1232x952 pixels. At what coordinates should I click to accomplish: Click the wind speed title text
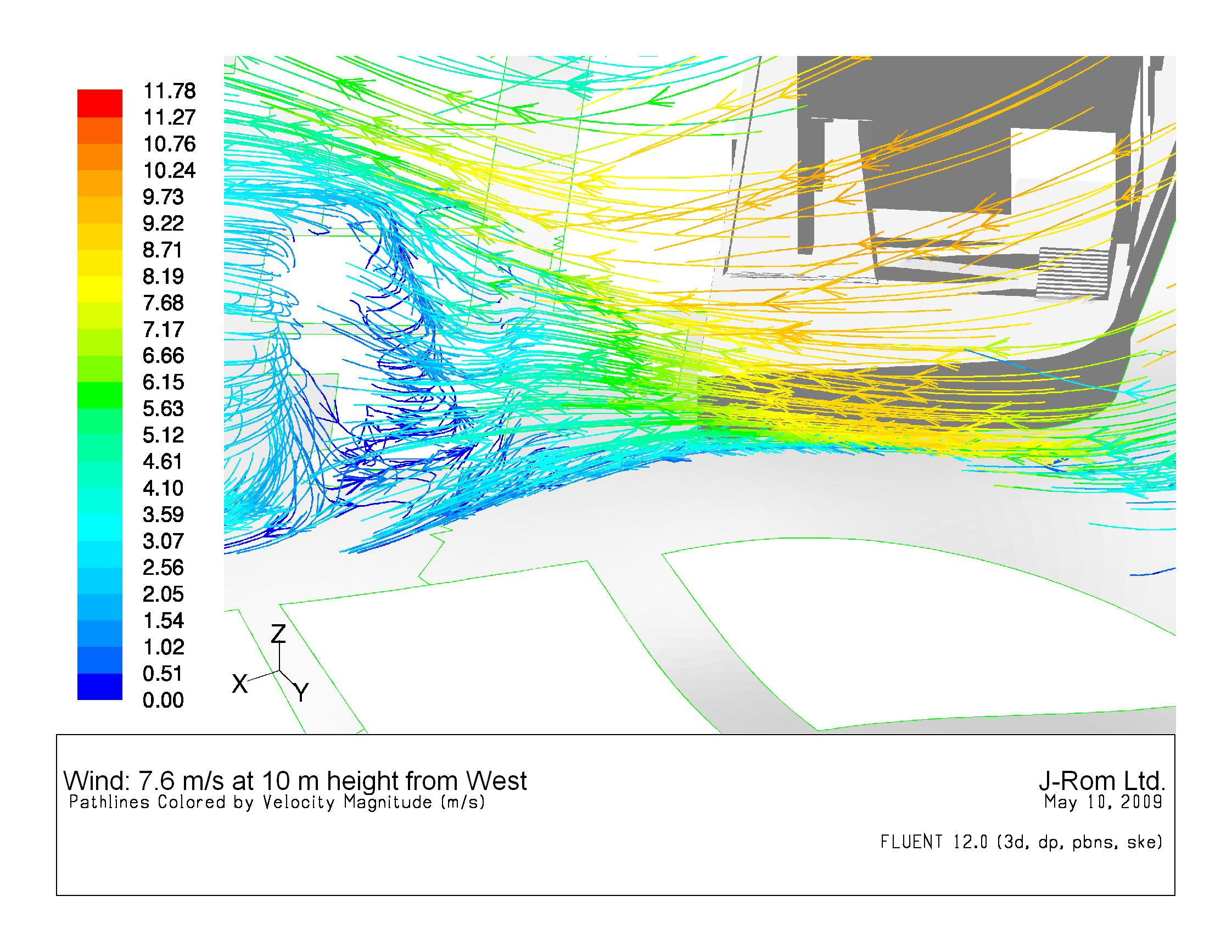pyautogui.click(x=294, y=781)
